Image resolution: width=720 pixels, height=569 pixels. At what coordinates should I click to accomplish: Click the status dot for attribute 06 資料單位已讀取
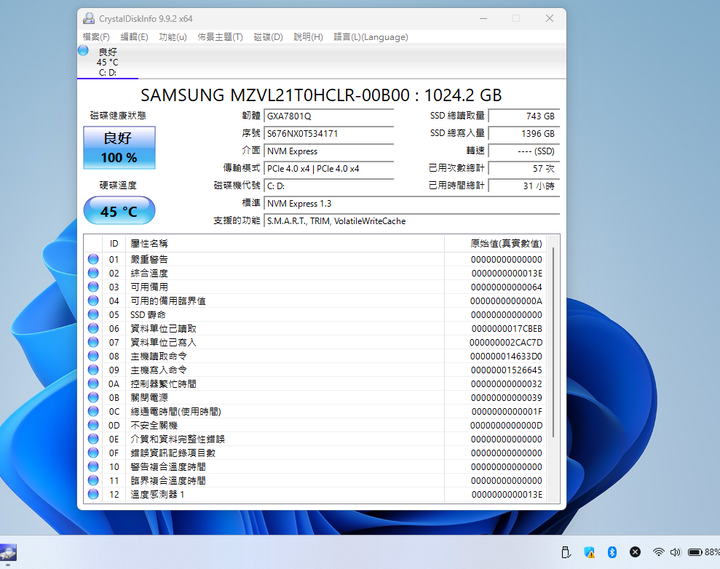pyautogui.click(x=93, y=328)
